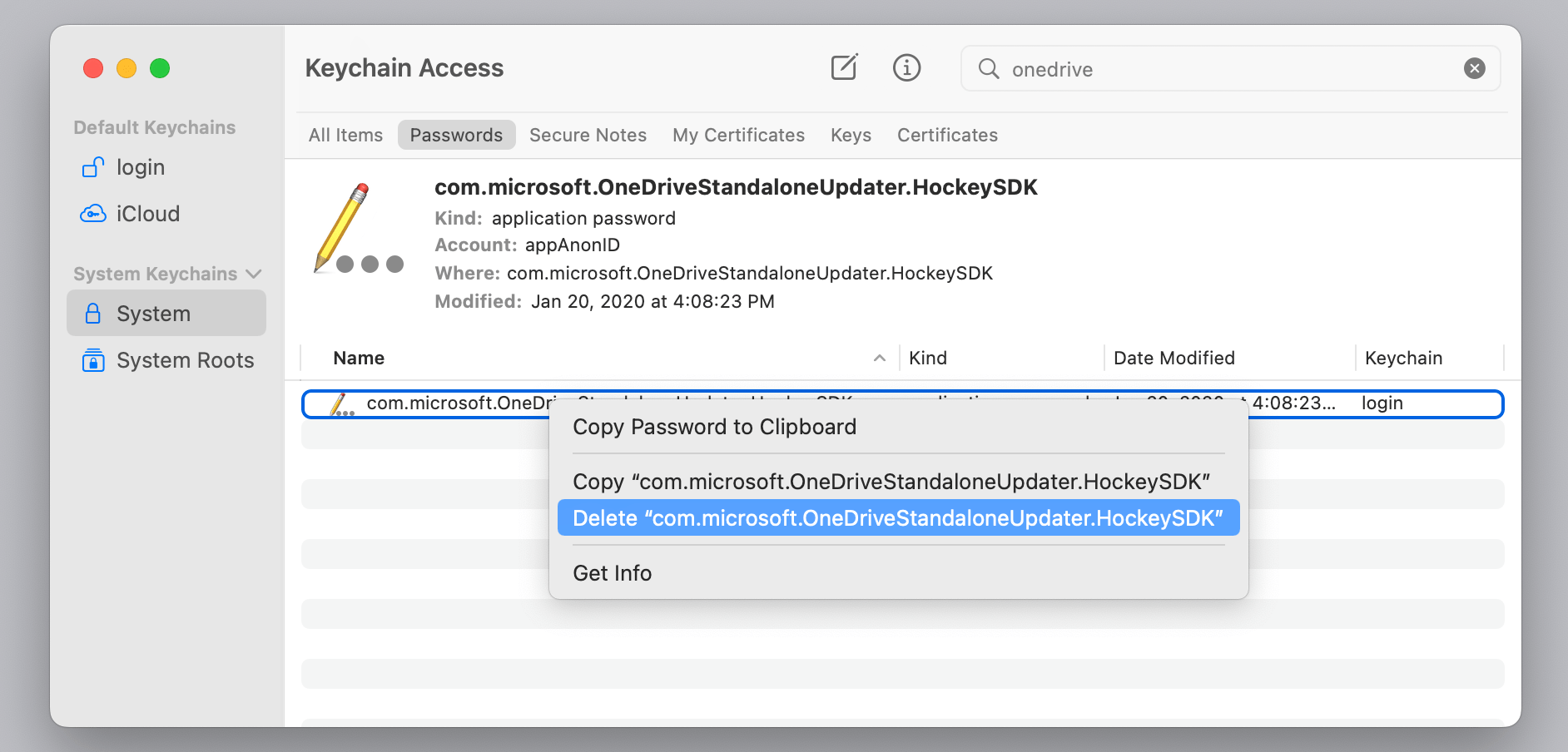Screen dimensions: 1568x752
Task: Zoom window with the green button
Action: coord(160,68)
